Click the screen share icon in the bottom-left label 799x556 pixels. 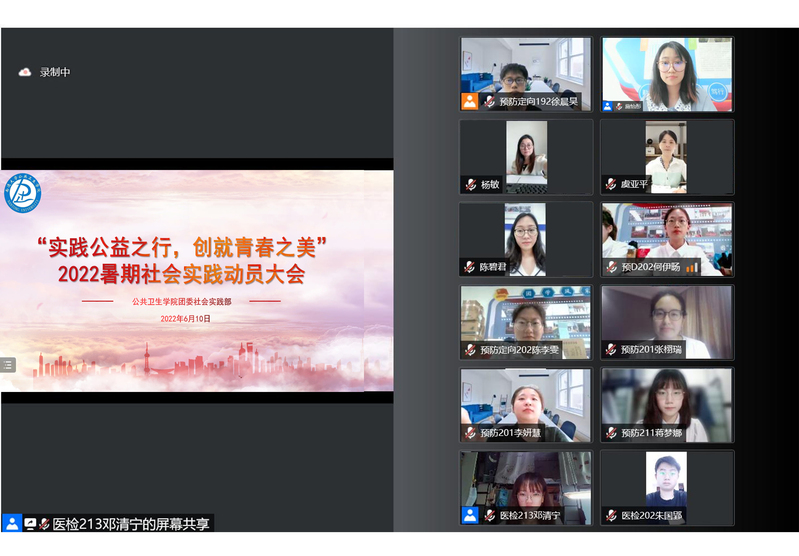31,523
